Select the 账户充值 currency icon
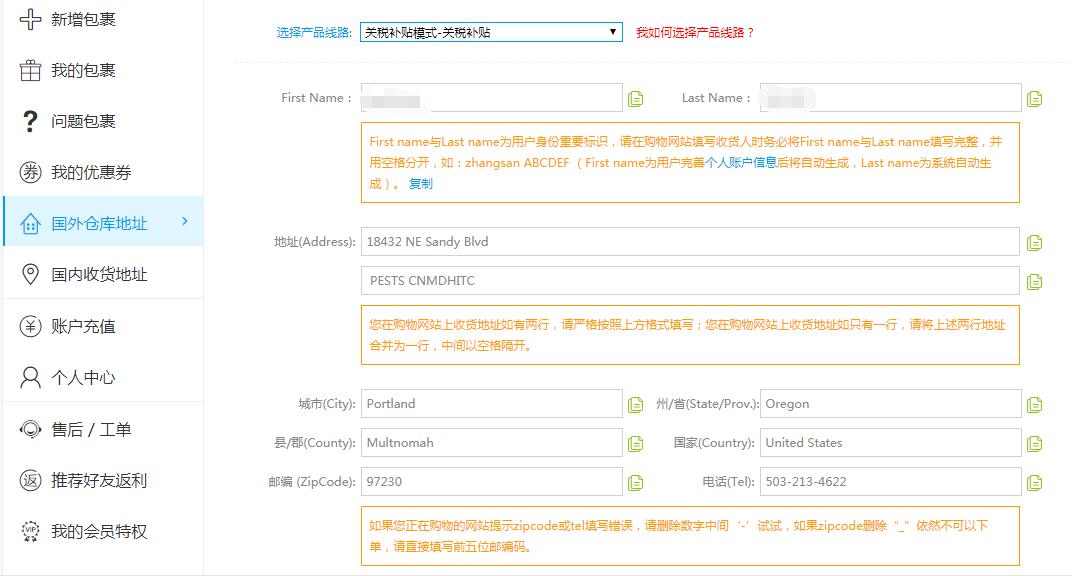This screenshot has height=576, width=1072. point(29,325)
